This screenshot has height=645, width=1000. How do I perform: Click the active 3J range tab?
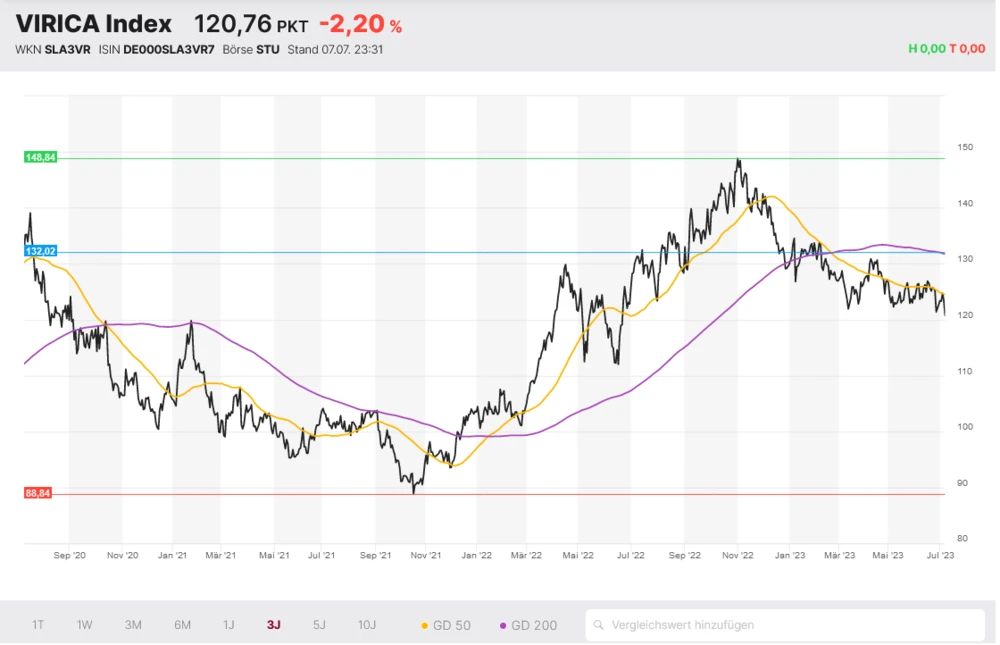[273, 625]
